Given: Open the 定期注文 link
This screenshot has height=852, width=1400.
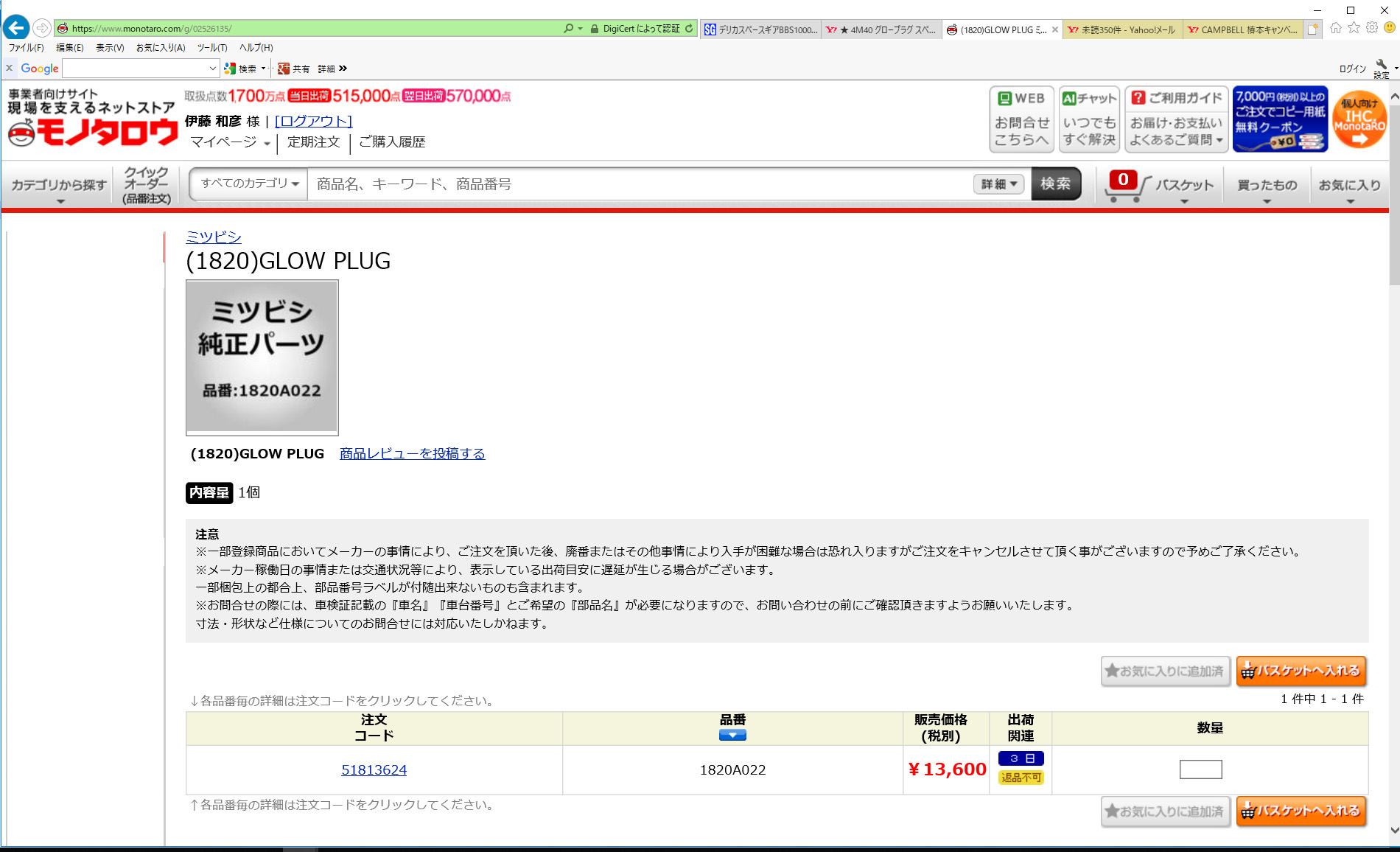Looking at the screenshot, I should (x=313, y=142).
